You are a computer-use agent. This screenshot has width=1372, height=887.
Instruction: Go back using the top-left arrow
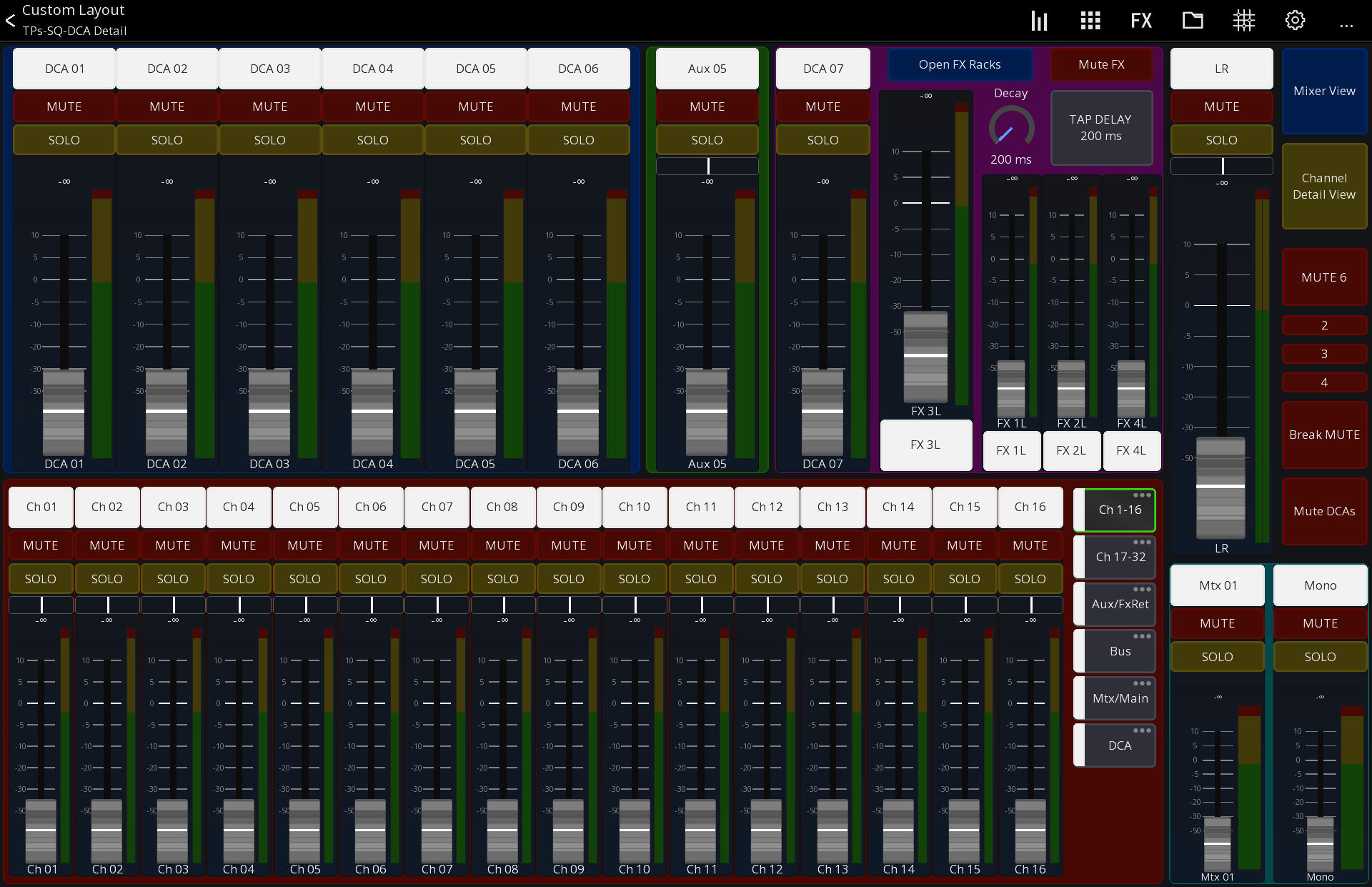(x=10, y=20)
